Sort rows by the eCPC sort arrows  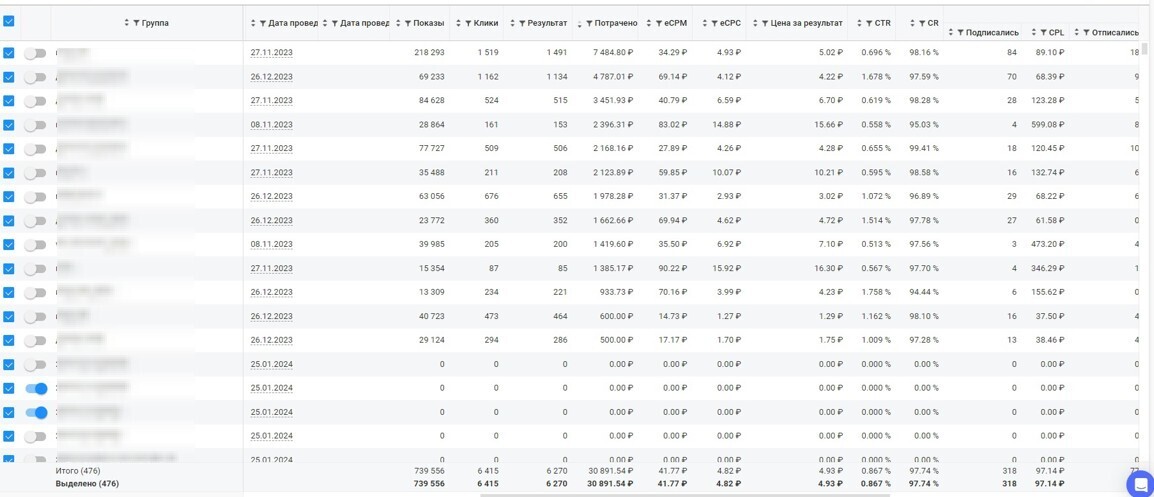click(704, 23)
